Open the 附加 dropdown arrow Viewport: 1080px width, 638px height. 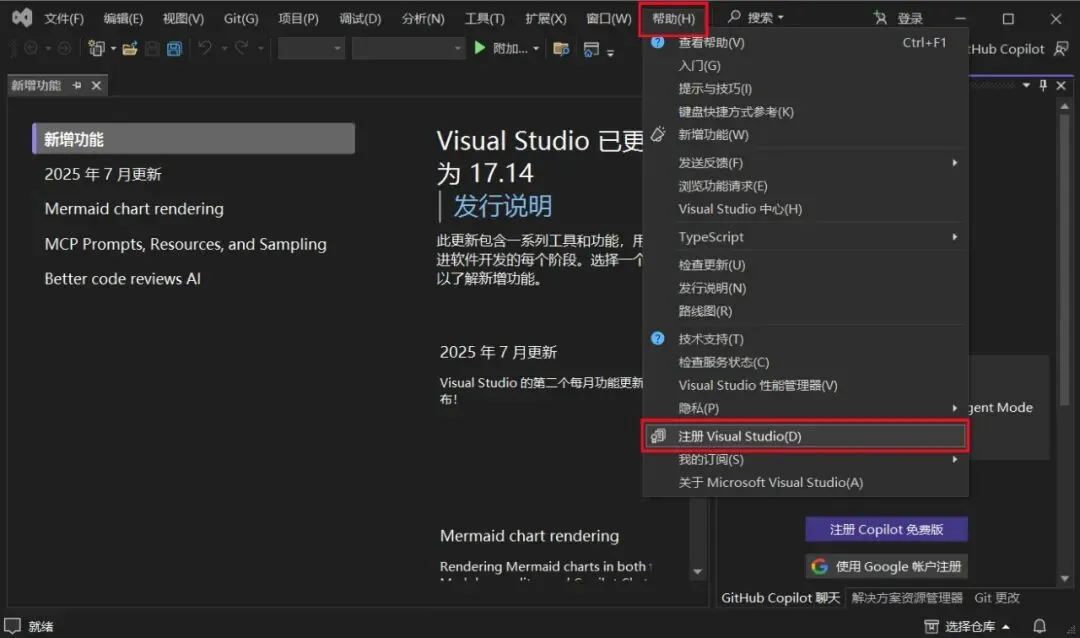pyautogui.click(x=536, y=49)
